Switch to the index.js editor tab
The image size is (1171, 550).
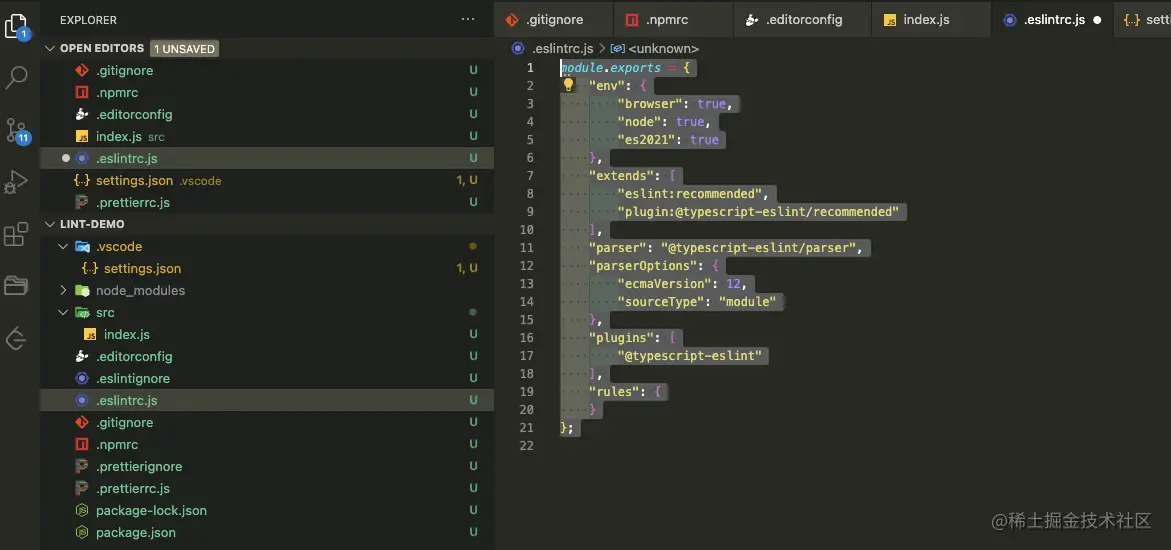932,20
